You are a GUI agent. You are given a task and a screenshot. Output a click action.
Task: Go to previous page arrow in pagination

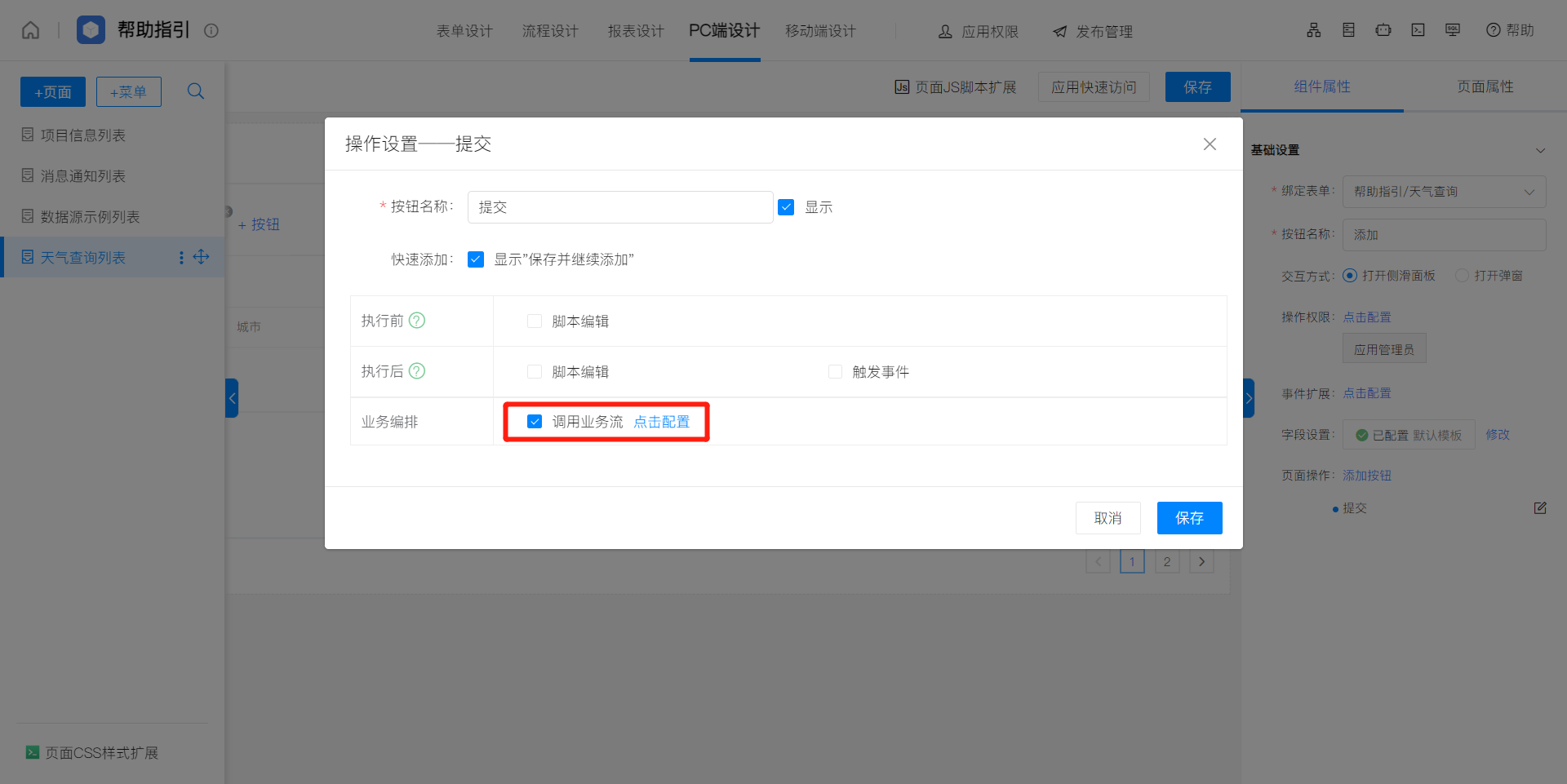pyautogui.click(x=1098, y=561)
